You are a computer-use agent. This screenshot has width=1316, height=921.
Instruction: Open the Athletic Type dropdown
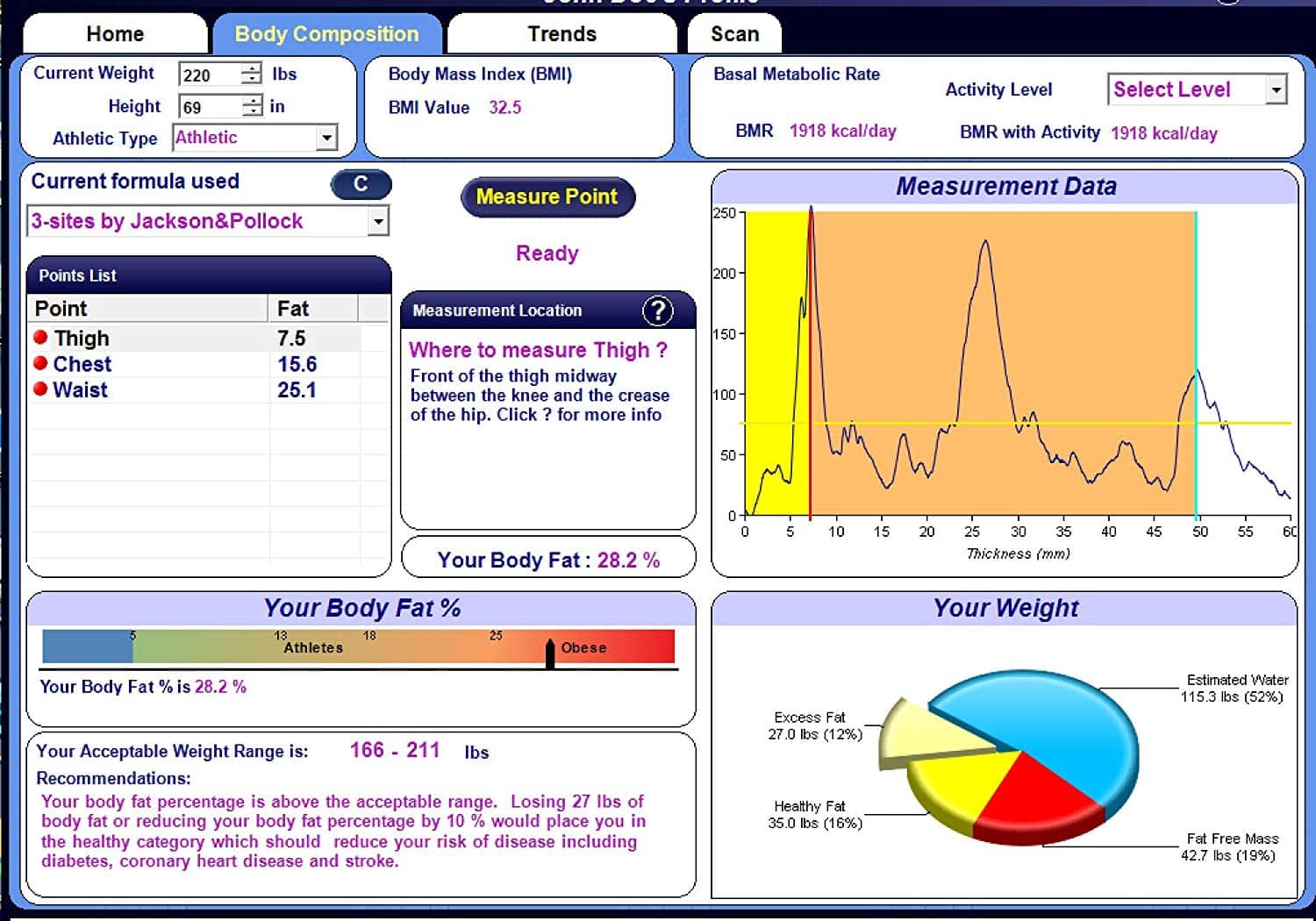tap(326, 138)
